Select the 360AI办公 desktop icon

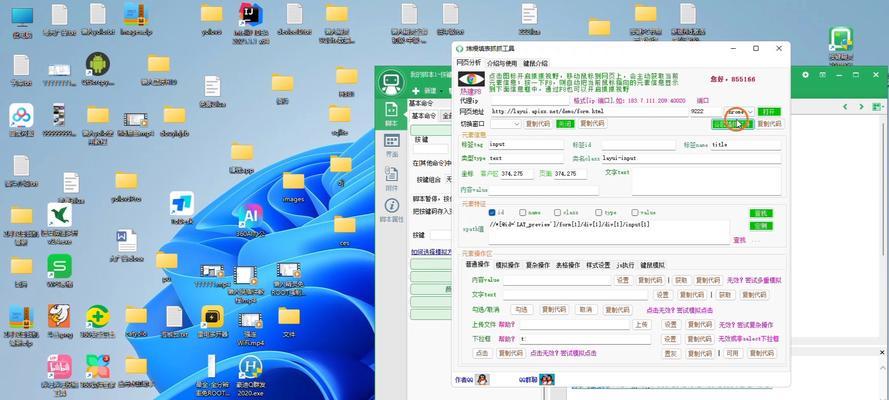[251, 220]
